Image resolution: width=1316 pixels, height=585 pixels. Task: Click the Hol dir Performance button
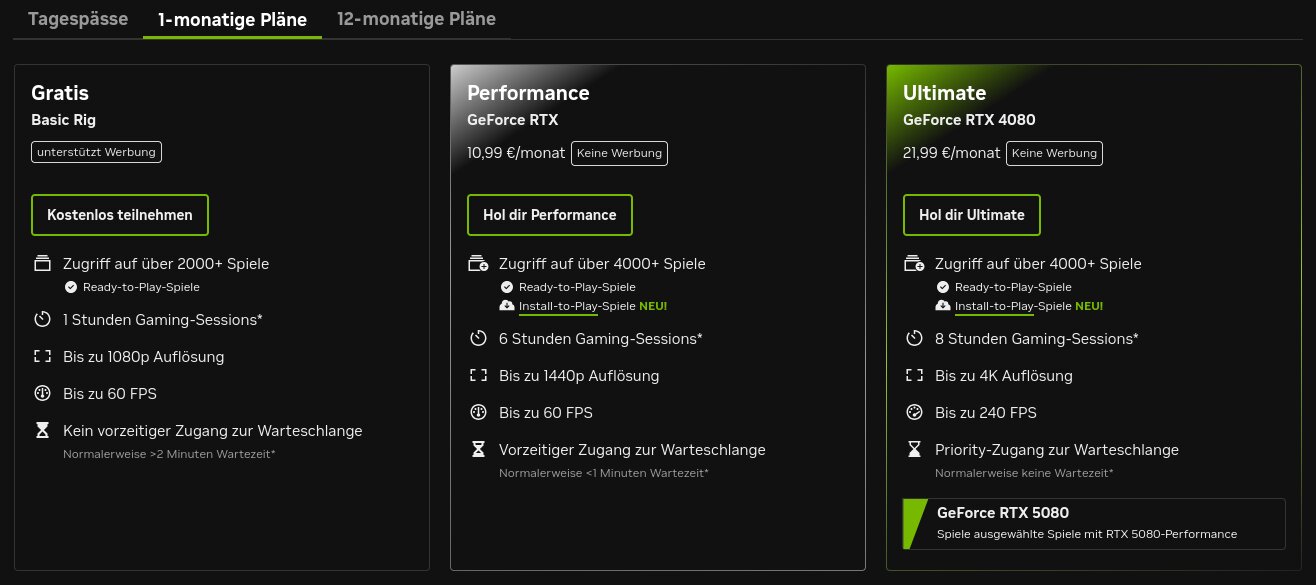pyautogui.click(x=549, y=214)
